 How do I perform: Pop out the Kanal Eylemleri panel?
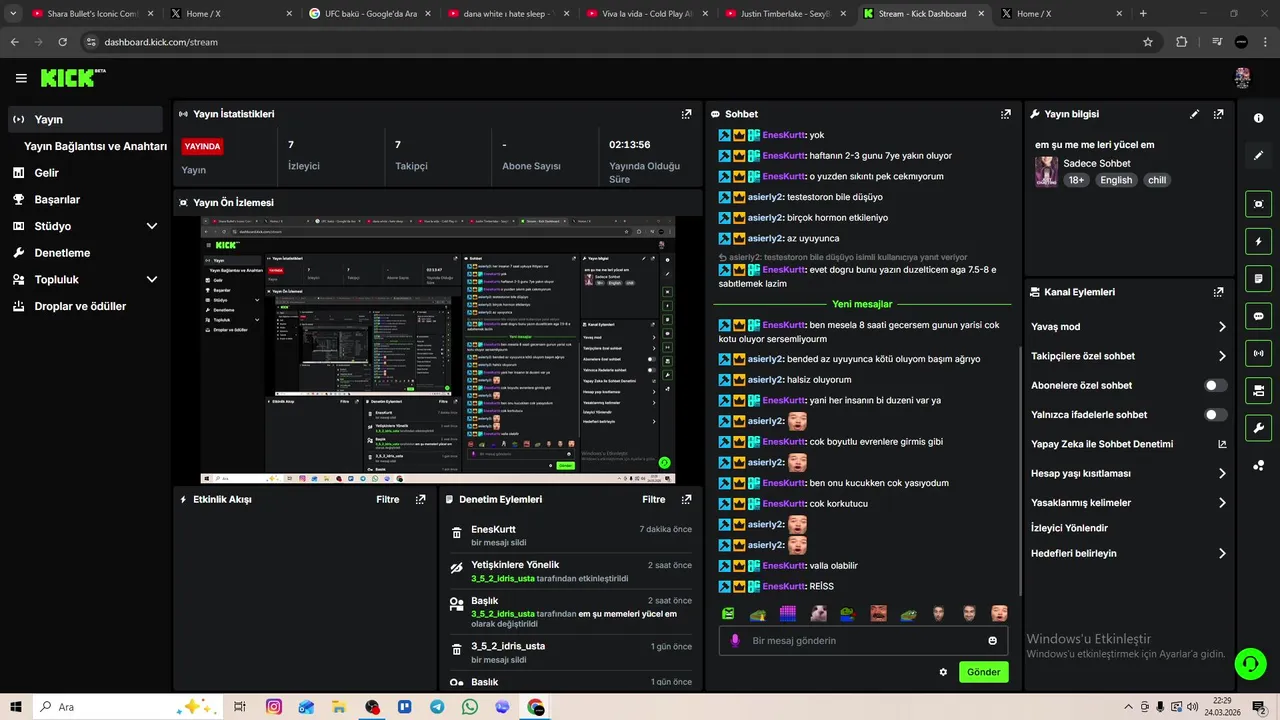click(1218, 292)
